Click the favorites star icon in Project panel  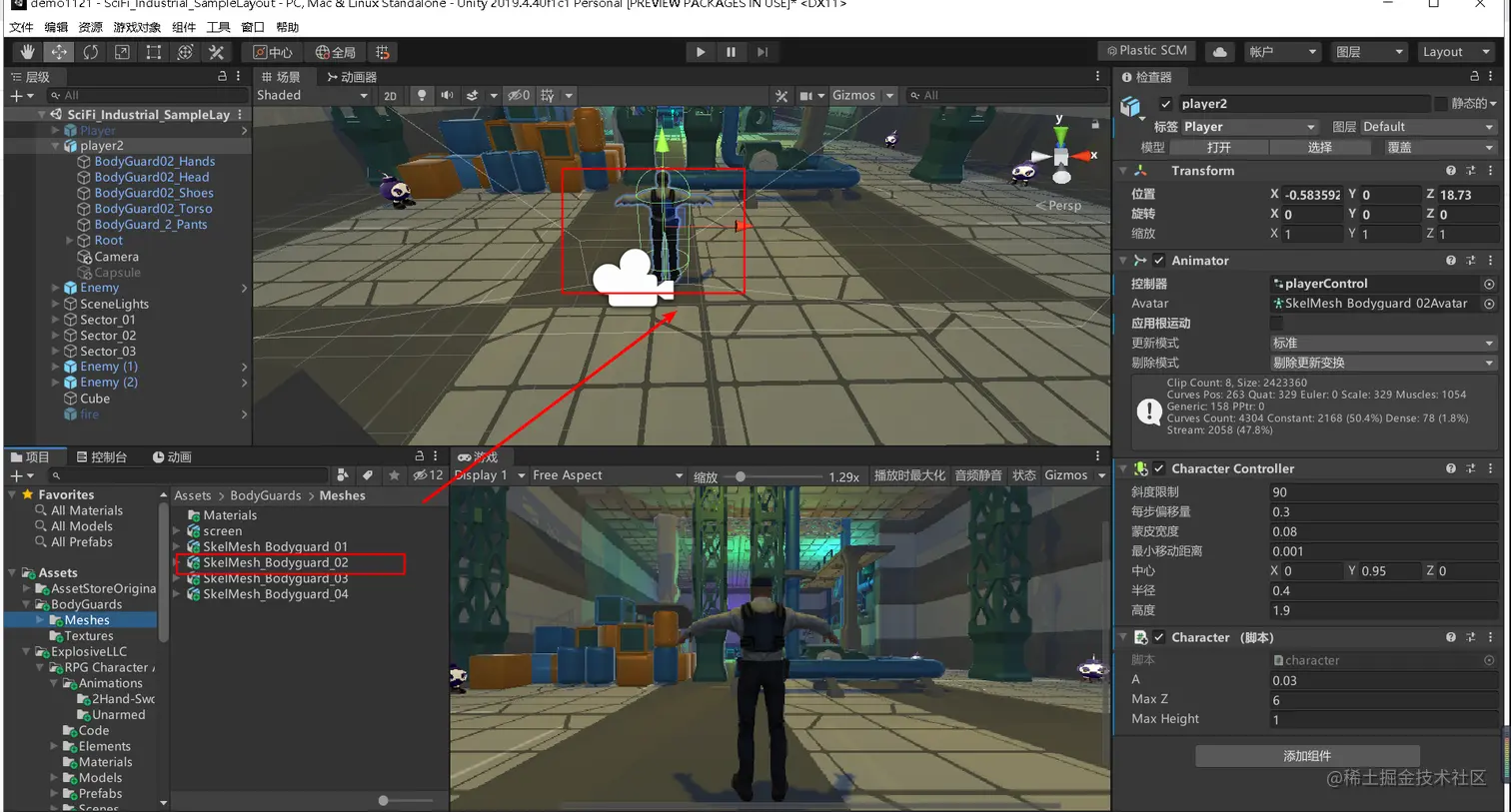[x=394, y=475]
